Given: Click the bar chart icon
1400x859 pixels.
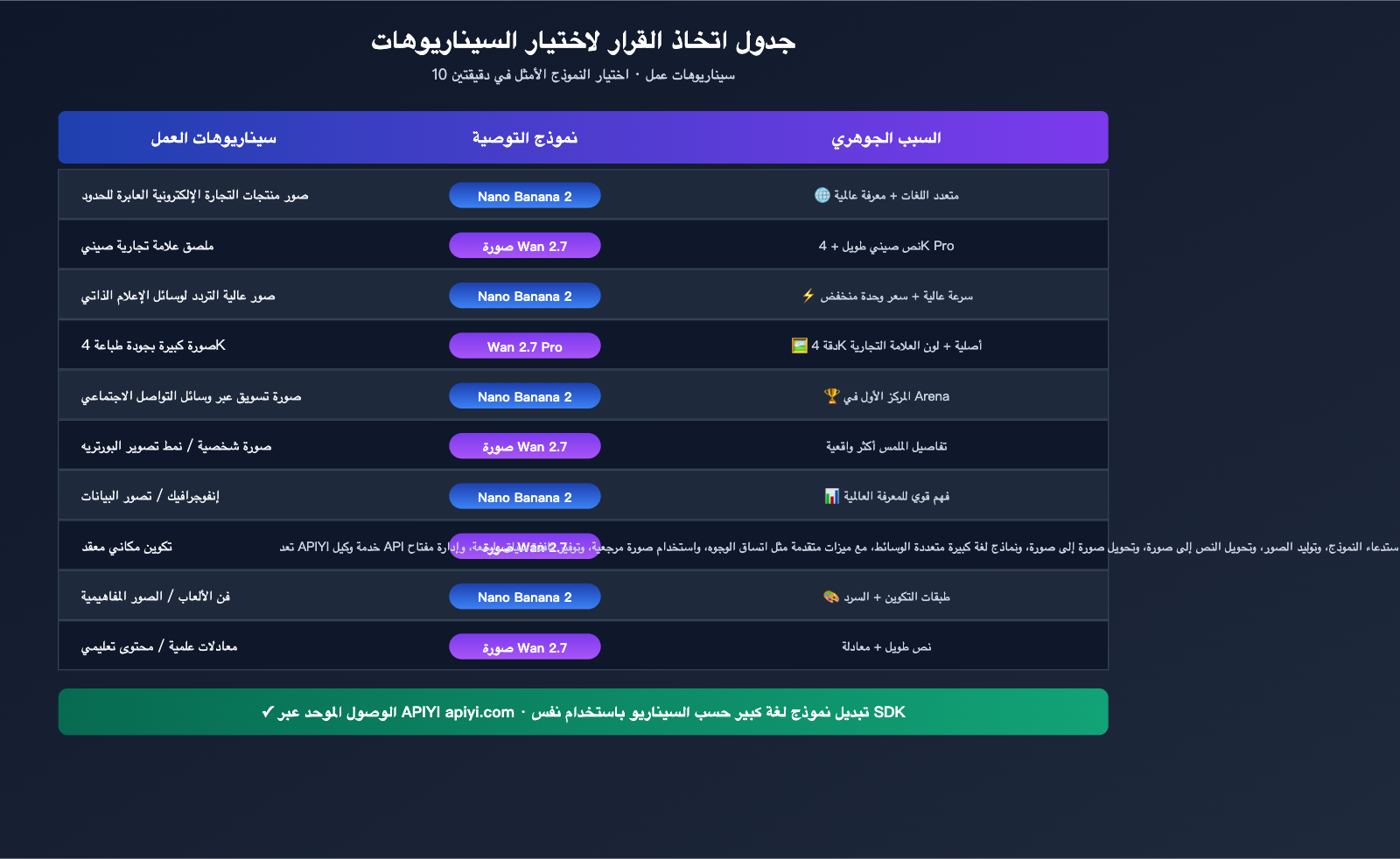Looking at the screenshot, I should [831, 496].
